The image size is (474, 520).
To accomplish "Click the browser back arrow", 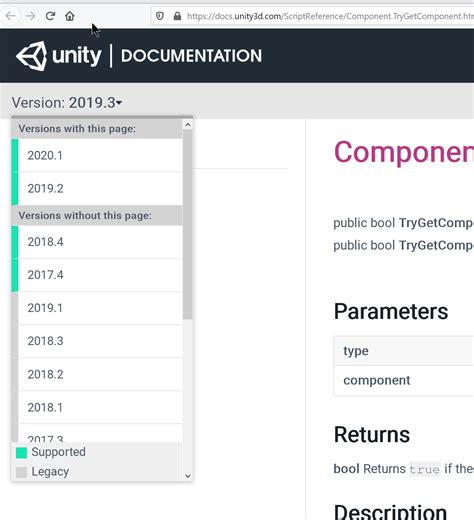I will click(x=10, y=16).
